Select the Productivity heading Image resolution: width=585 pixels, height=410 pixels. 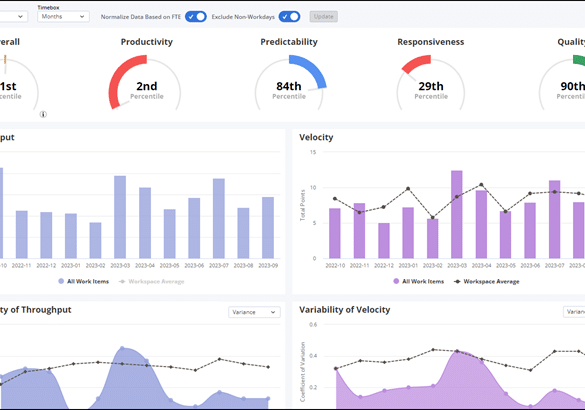click(x=147, y=42)
